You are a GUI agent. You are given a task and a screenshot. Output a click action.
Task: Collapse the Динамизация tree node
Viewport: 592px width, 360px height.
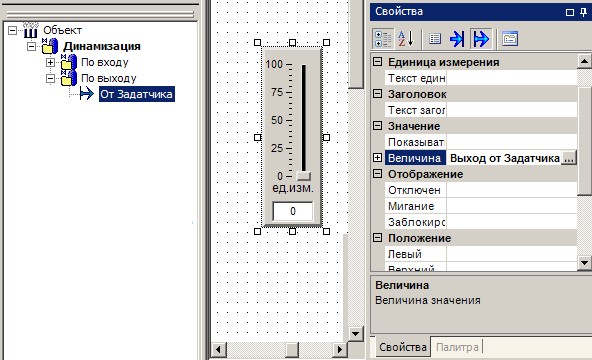coord(31,46)
